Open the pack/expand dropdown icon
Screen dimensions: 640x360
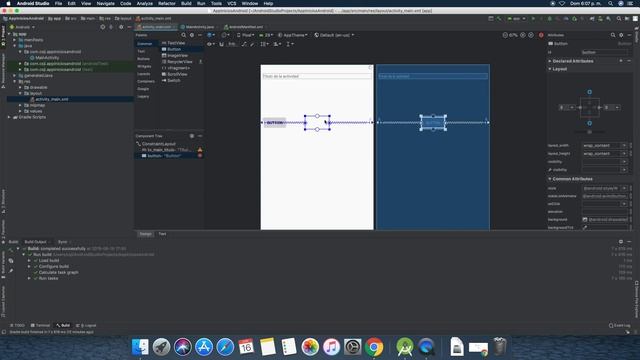pyautogui.click(x=264, y=44)
